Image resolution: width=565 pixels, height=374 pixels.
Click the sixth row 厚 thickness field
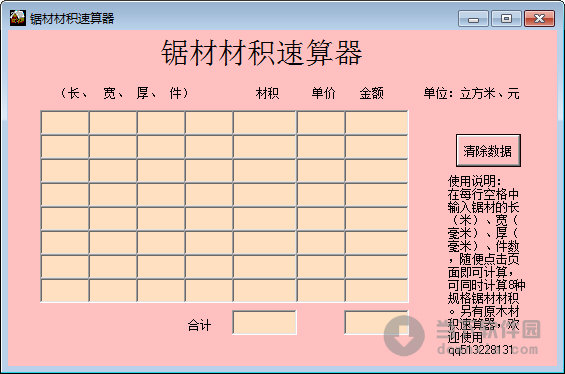(161, 243)
